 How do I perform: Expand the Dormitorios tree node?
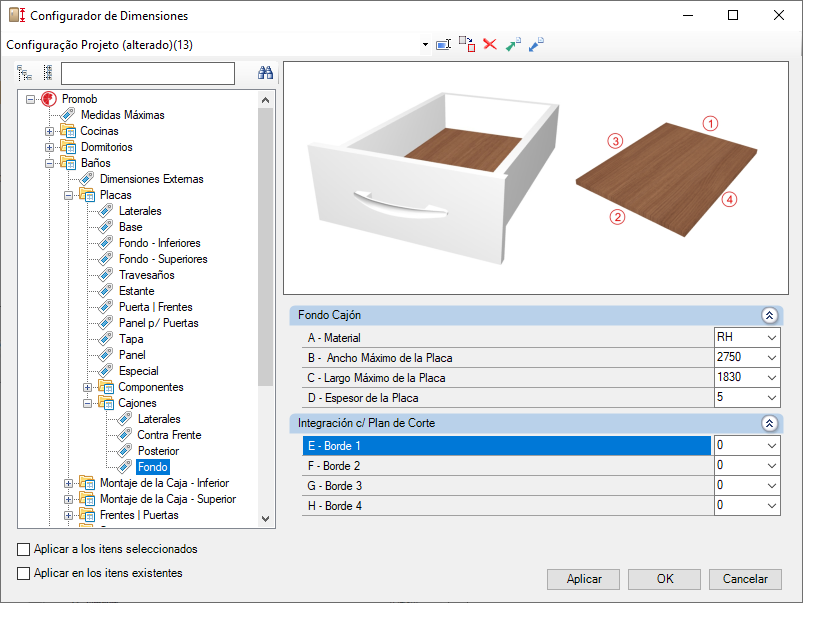[49, 147]
